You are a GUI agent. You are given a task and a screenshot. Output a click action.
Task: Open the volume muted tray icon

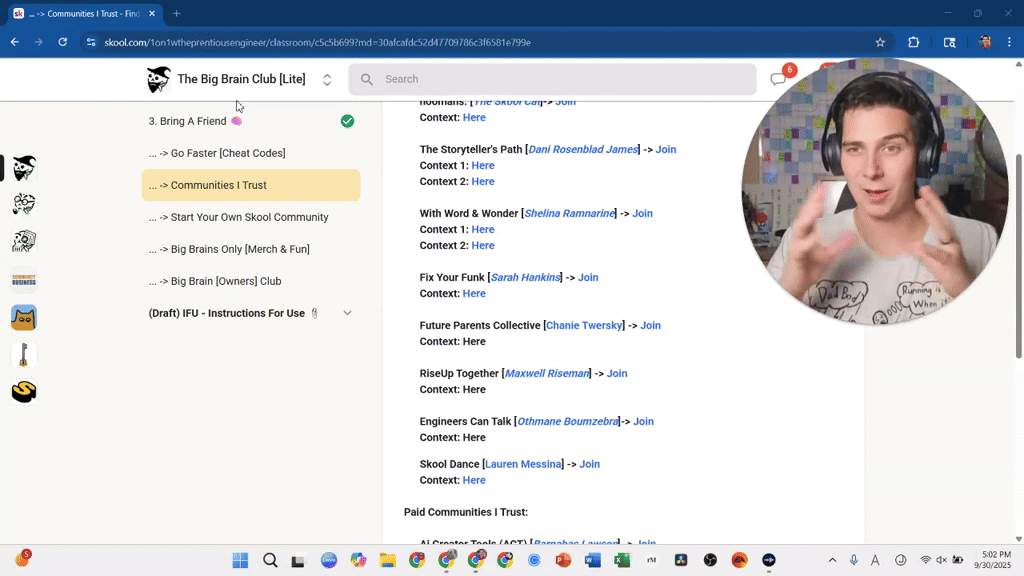(941, 560)
